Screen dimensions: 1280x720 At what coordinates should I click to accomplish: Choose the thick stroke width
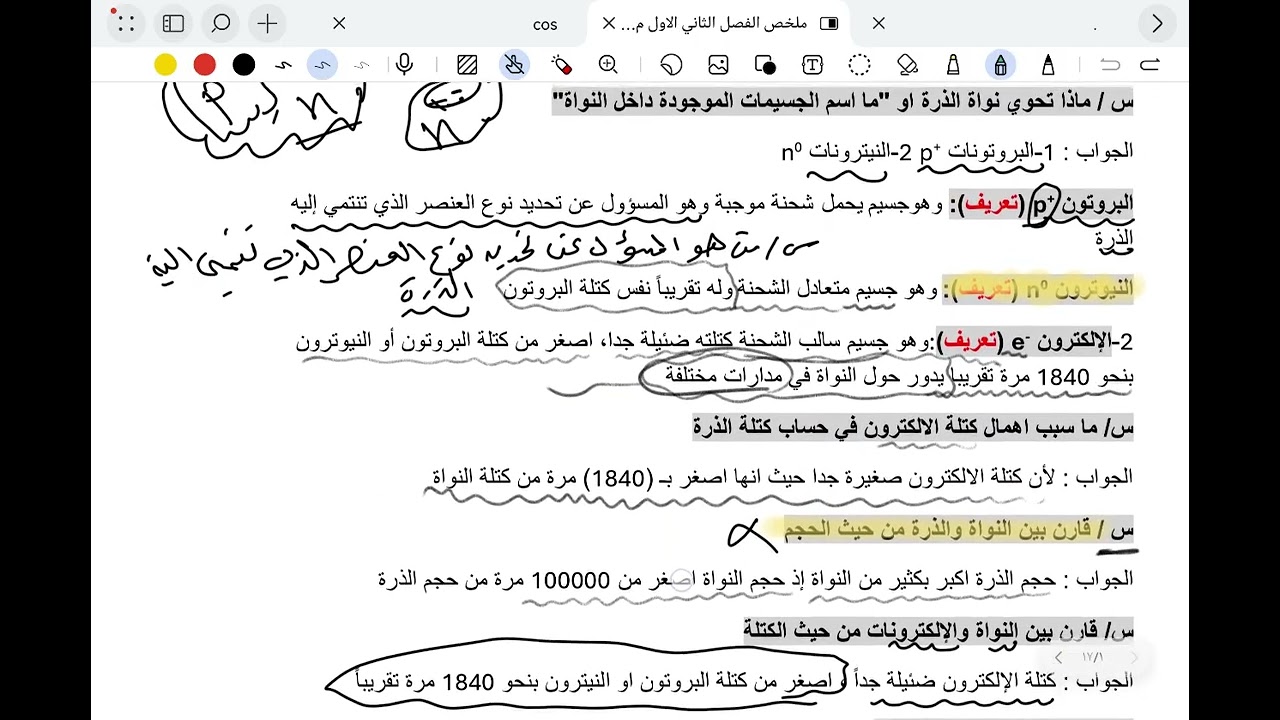coord(283,65)
